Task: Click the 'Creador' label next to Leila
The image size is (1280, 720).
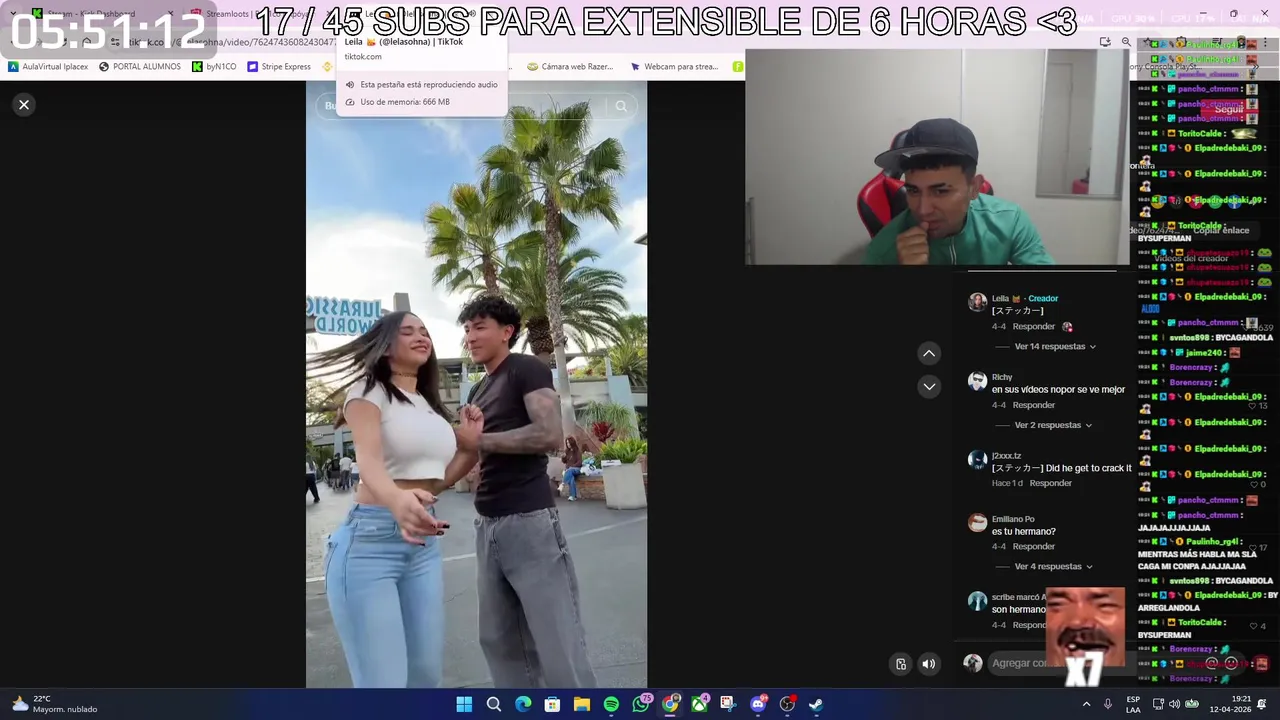Action: click(1043, 298)
